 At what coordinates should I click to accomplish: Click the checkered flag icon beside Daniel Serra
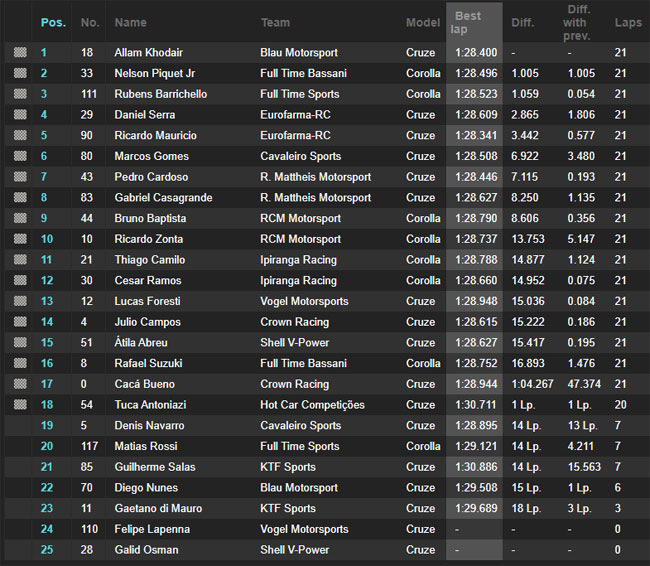[20, 114]
